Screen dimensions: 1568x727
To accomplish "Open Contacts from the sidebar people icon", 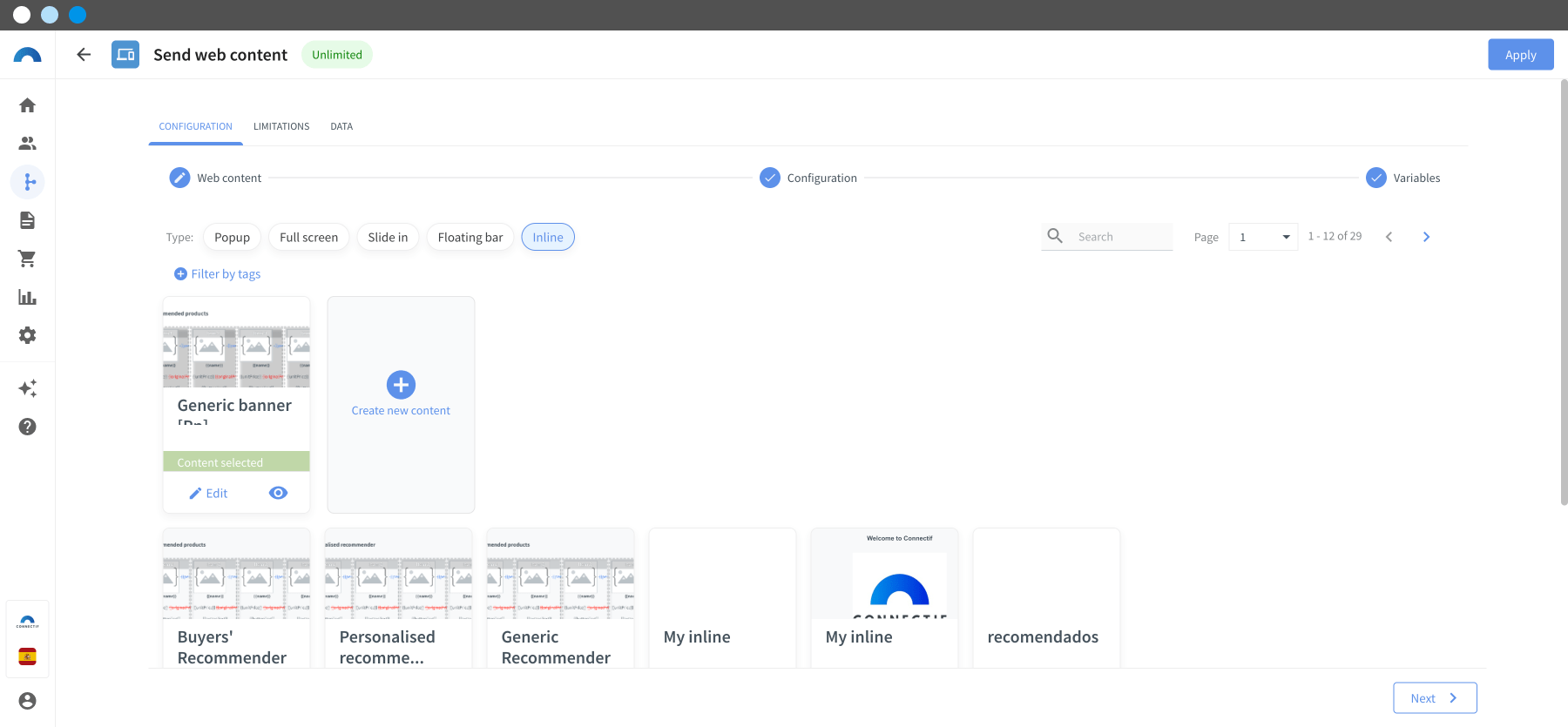I will (x=28, y=144).
